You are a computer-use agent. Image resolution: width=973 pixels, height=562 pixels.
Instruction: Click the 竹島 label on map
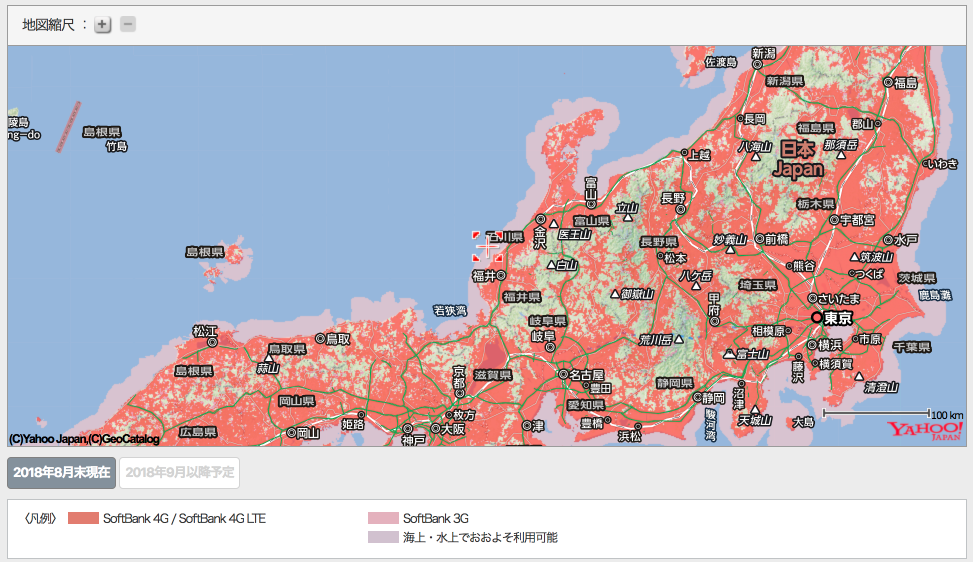tap(117, 146)
